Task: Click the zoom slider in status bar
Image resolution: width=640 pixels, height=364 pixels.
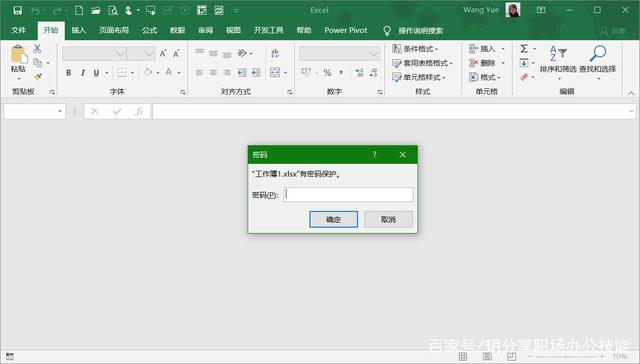Action: [566, 357]
